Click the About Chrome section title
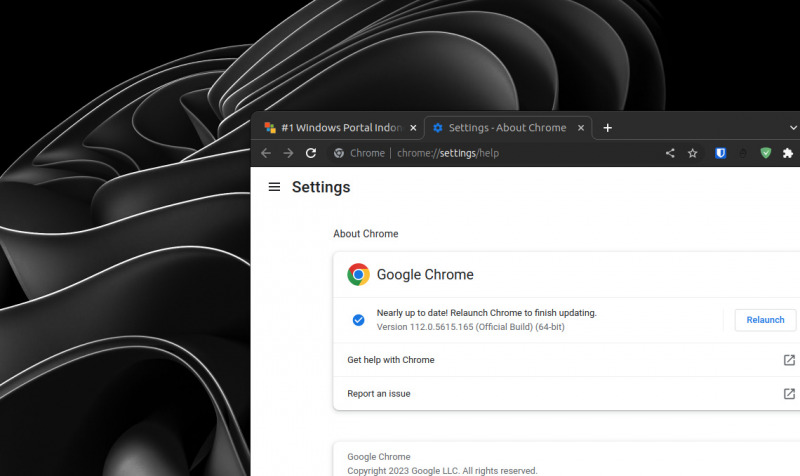Image resolution: width=800 pixels, height=476 pixels. pyautogui.click(x=366, y=234)
